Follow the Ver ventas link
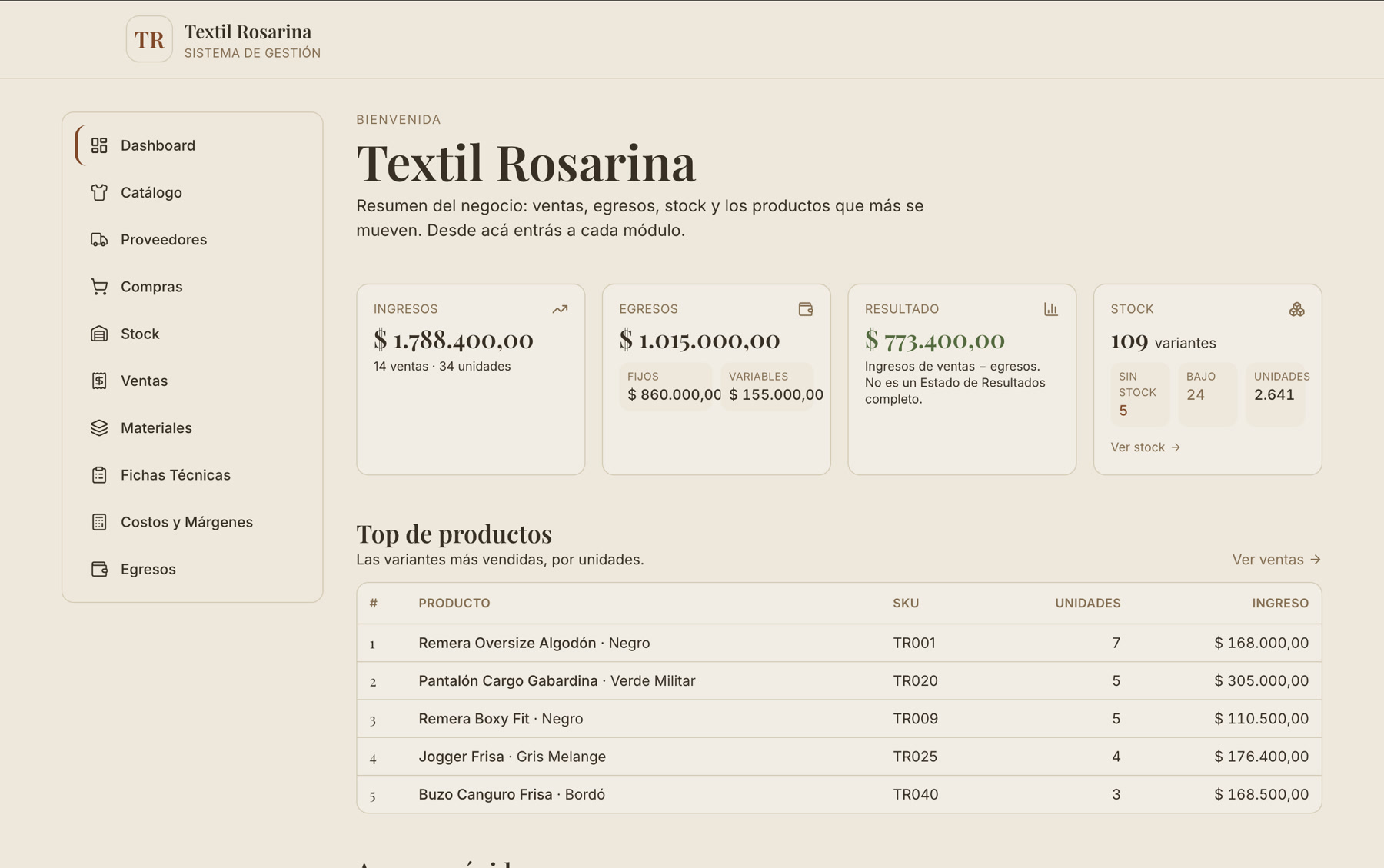This screenshot has width=1384, height=868. [x=1276, y=560]
